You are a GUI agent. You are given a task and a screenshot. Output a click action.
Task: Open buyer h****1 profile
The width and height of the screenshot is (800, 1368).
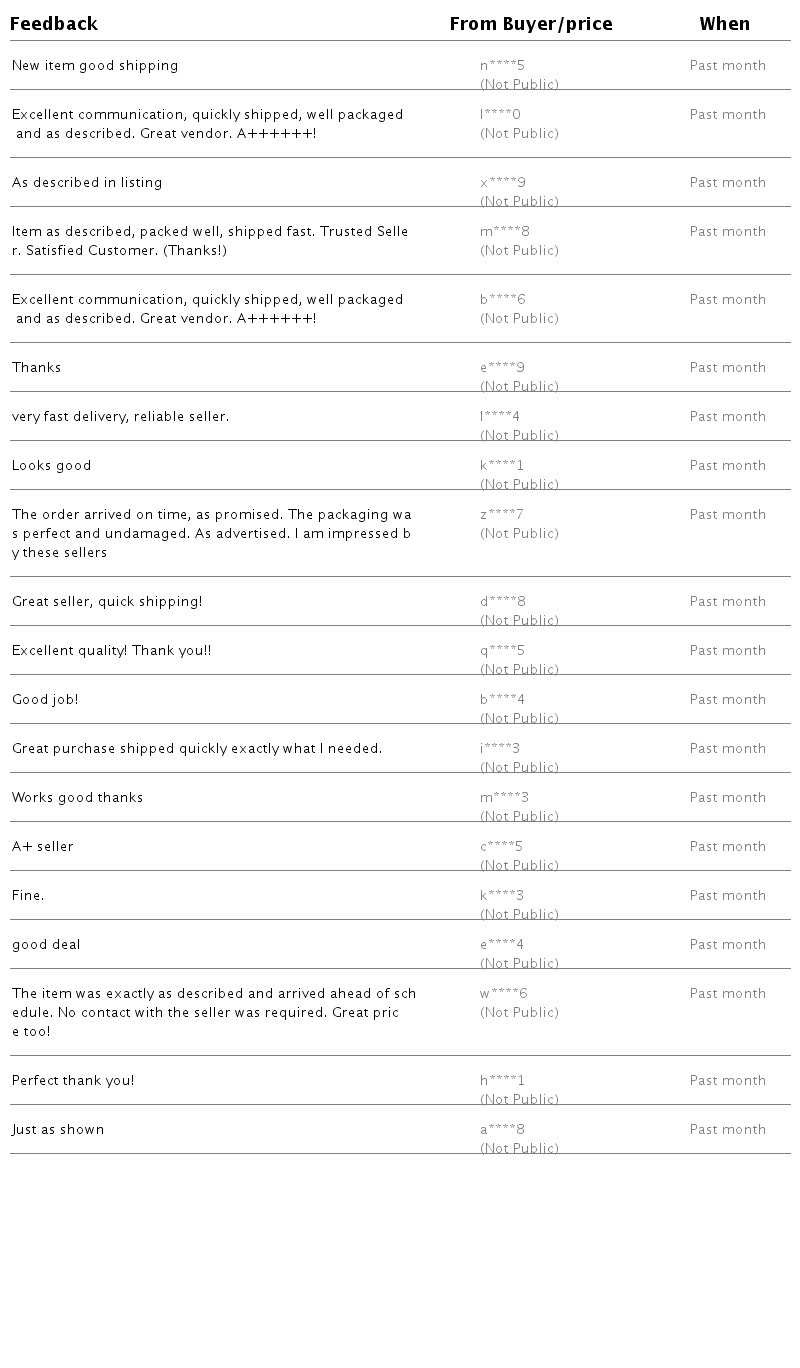pyautogui.click(x=502, y=1081)
